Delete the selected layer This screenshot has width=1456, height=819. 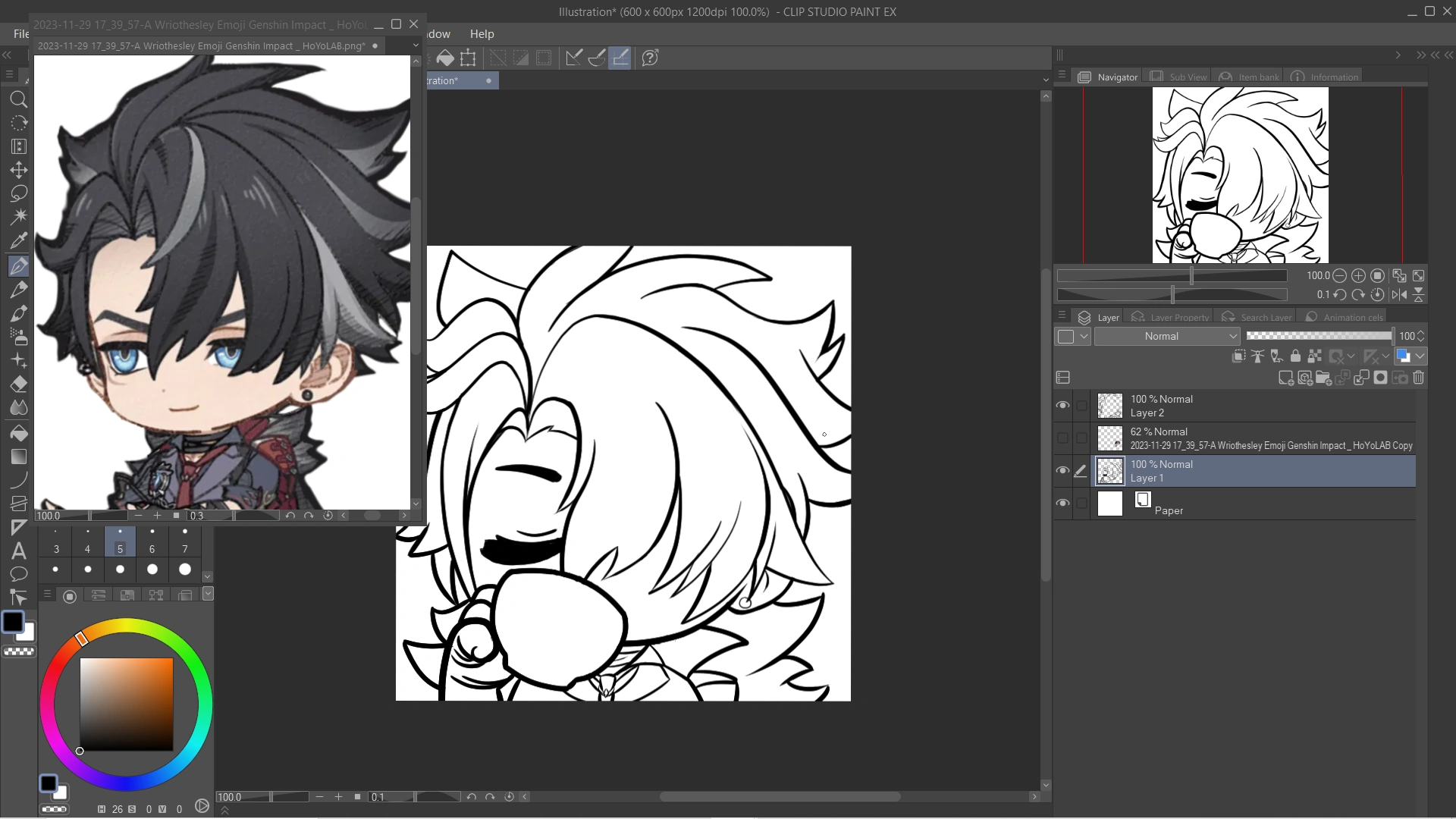[1419, 378]
